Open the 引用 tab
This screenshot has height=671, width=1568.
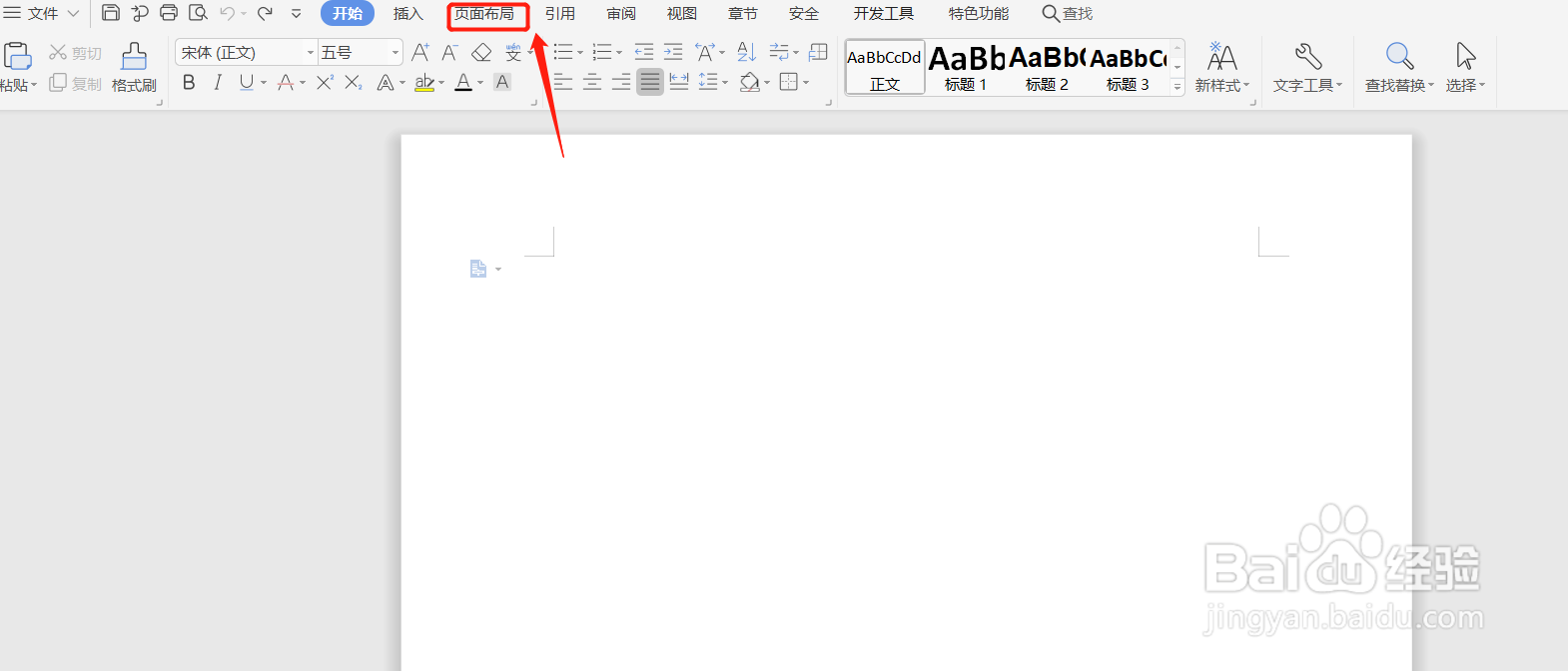(560, 13)
